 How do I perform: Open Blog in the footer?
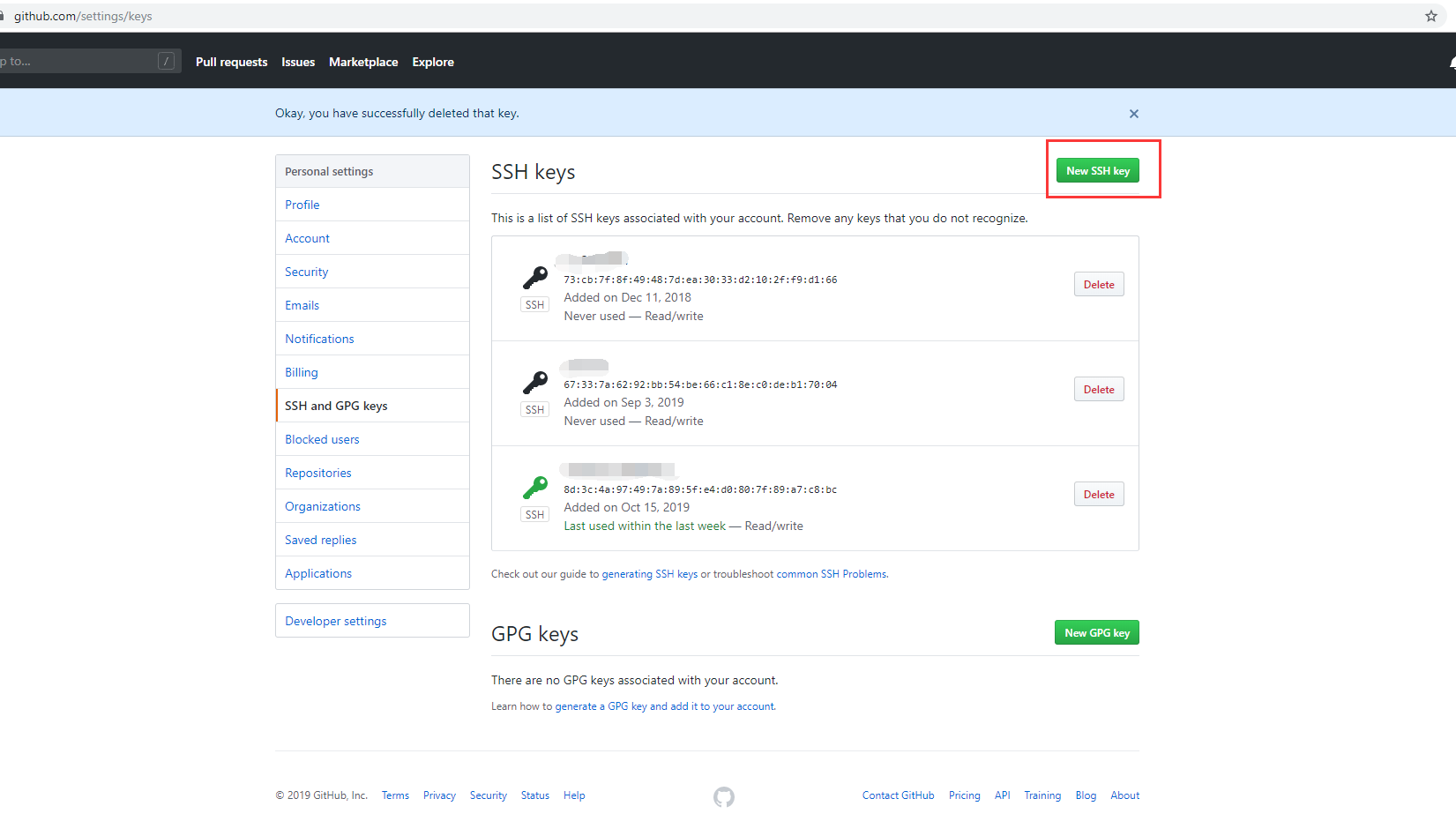point(1086,795)
